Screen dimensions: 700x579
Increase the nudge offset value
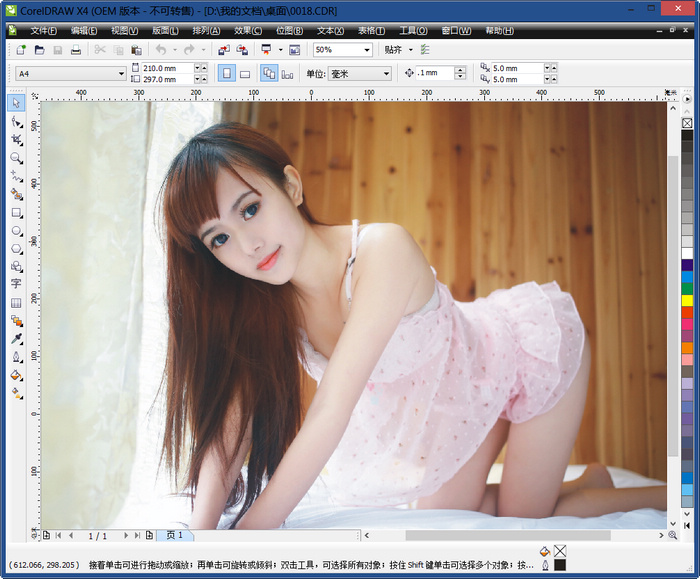[x=460, y=70]
